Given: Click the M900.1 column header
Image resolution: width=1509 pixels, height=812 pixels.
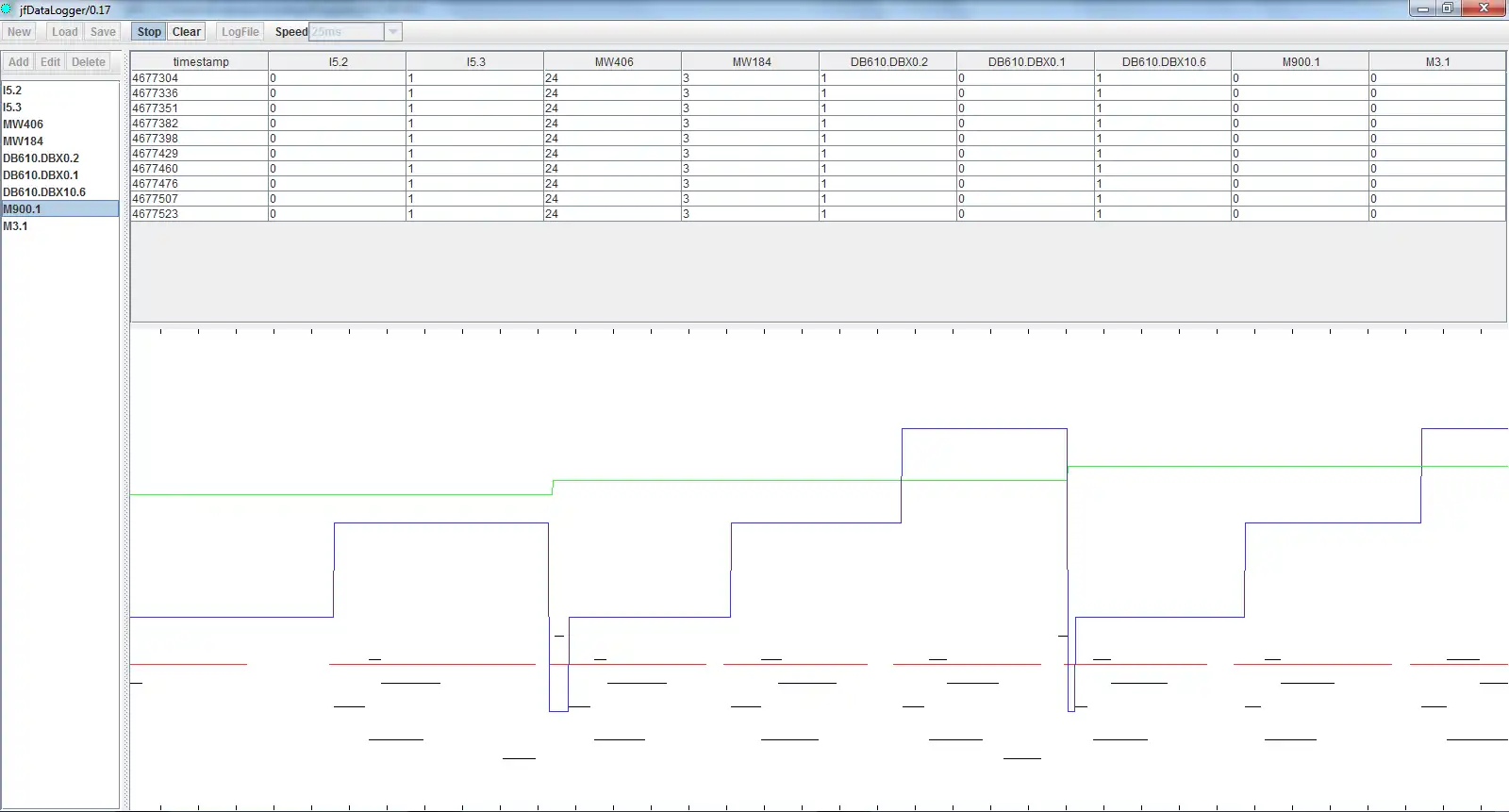Looking at the screenshot, I should pyautogui.click(x=1301, y=61).
